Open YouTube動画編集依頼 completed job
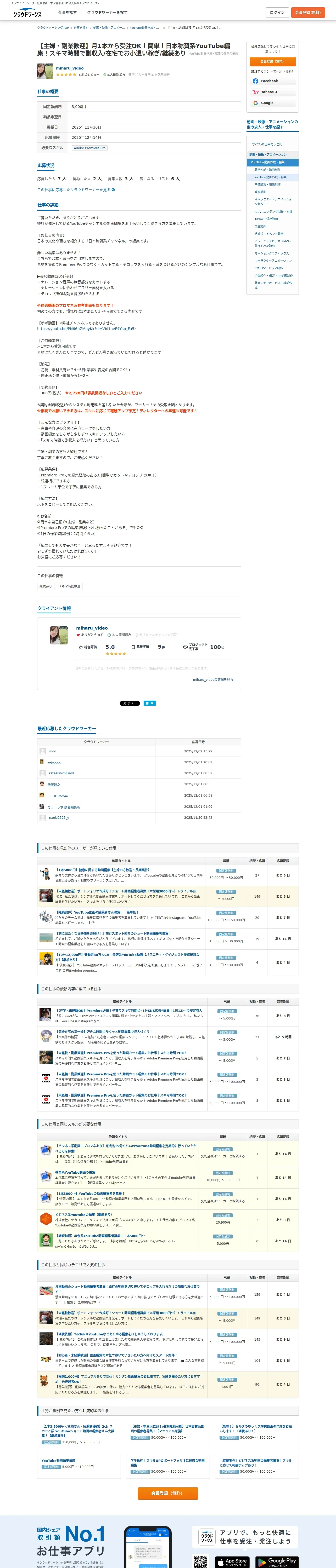336x1568 pixels. tap(59, 1460)
